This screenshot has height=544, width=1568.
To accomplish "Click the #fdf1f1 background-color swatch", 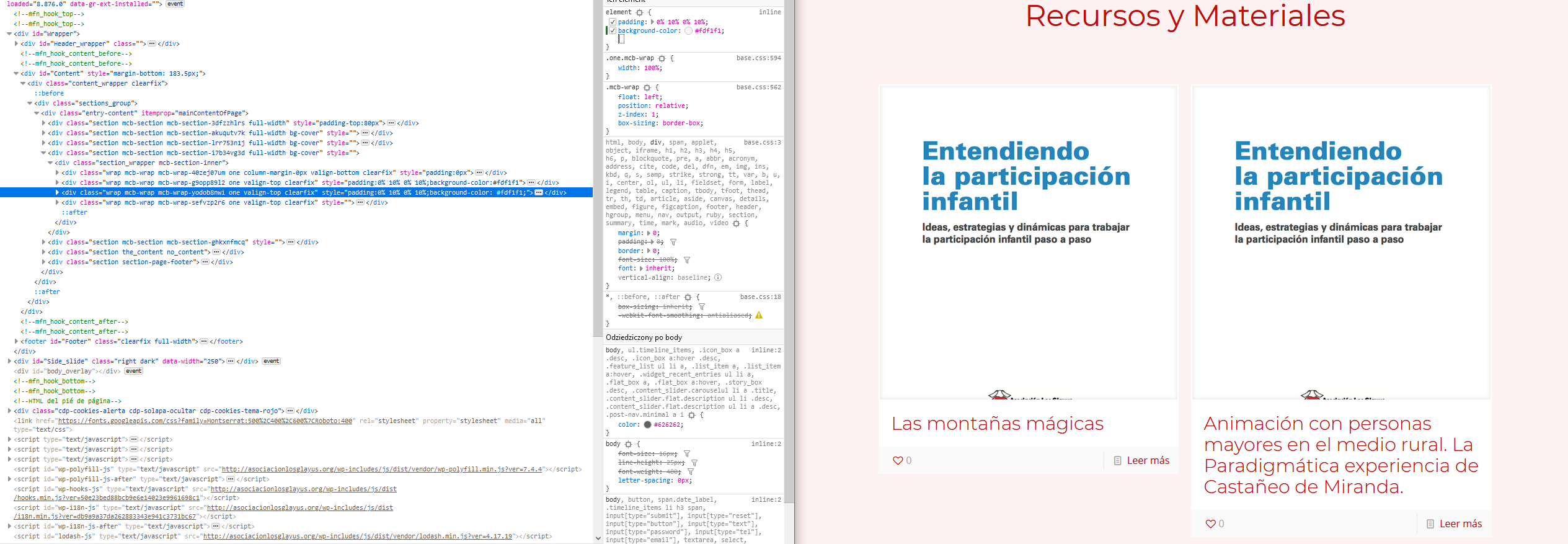I will point(688,31).
